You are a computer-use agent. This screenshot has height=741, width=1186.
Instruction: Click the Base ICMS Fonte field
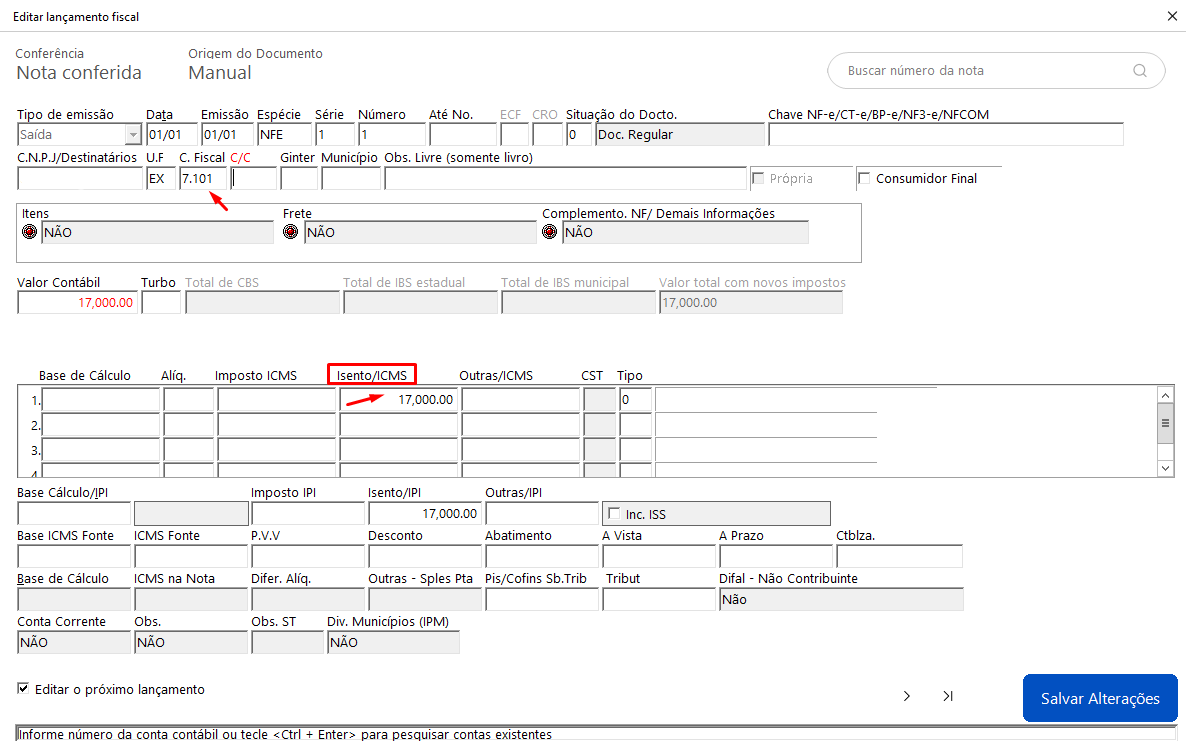(x=73, y=557)
